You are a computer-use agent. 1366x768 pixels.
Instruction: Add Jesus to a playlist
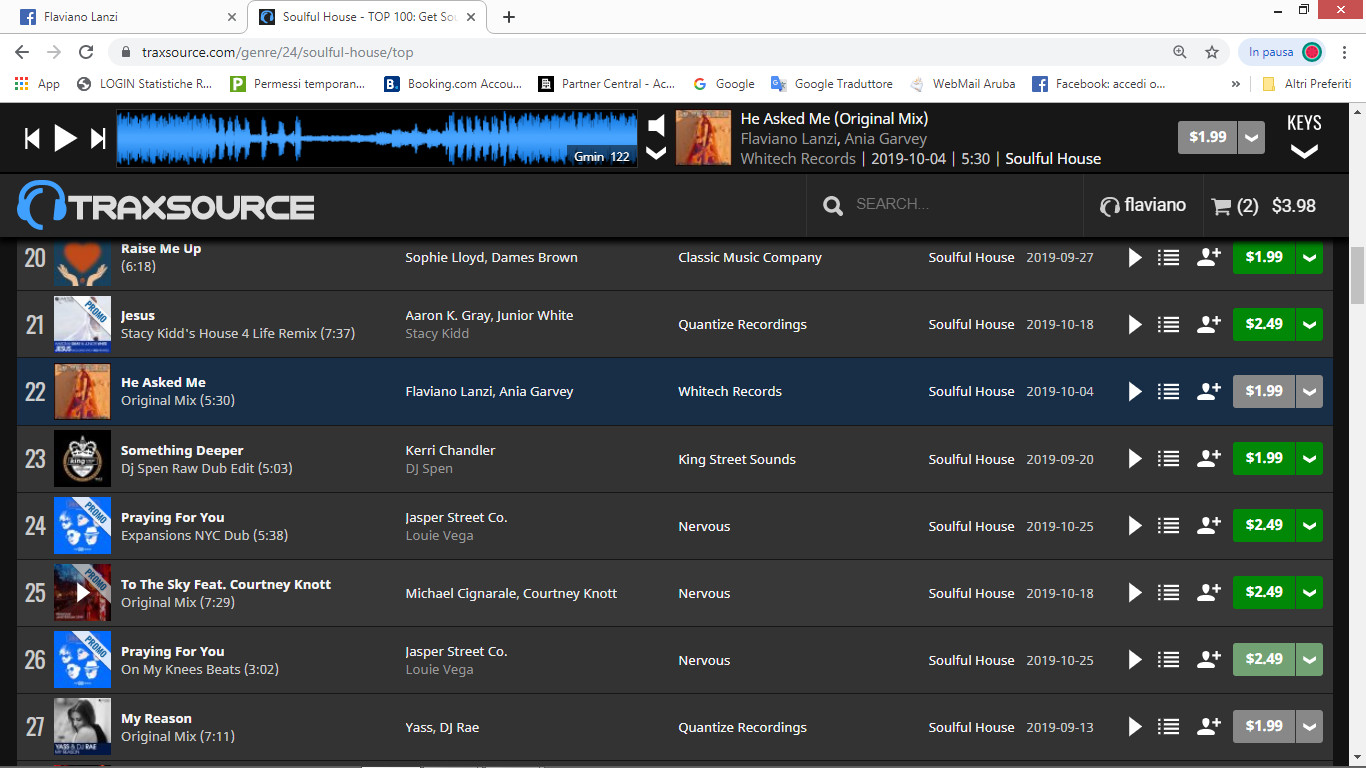1168,325
